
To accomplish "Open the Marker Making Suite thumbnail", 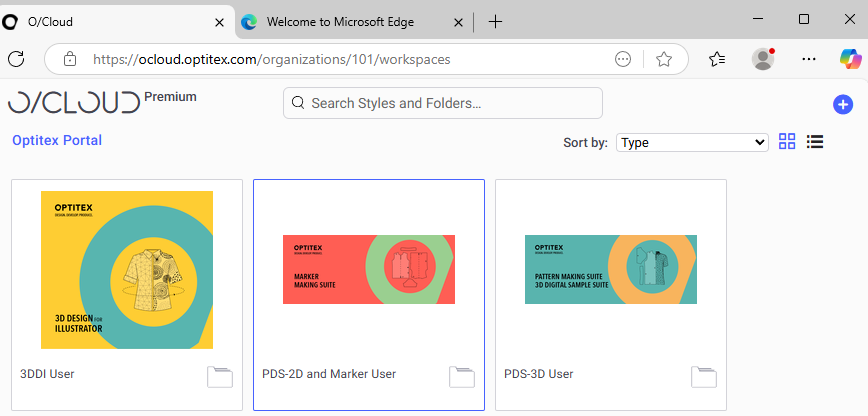I will pyautogui.click(x=369, y=269).
